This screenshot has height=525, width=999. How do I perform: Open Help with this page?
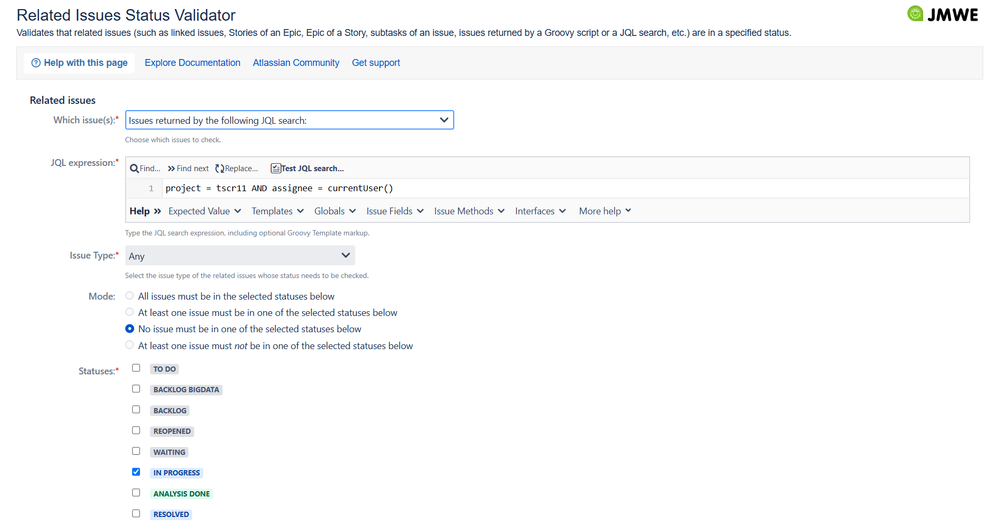pyautogui.click(x=79, y=62)
